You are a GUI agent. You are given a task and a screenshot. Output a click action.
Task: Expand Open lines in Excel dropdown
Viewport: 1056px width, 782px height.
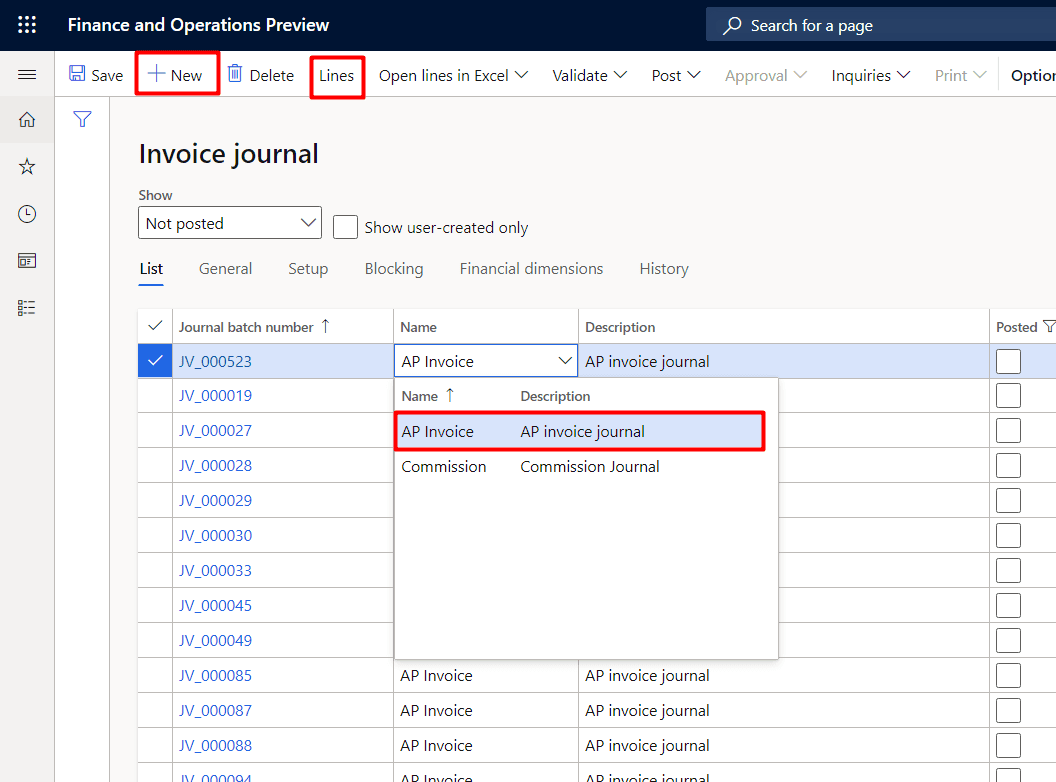click(x=453, y=75)
